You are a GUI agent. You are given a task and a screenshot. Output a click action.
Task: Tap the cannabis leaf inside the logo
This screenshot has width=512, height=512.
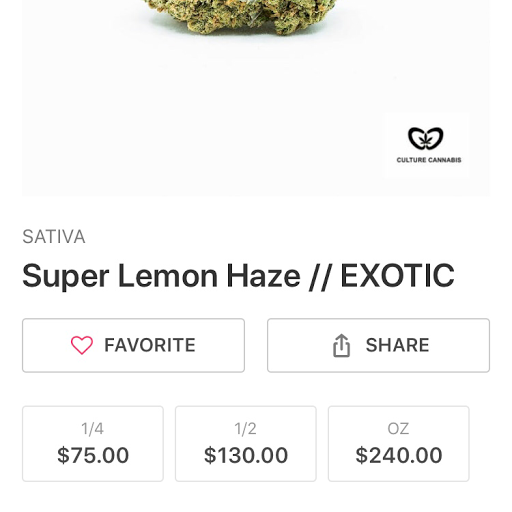click(x=425, y=140)
